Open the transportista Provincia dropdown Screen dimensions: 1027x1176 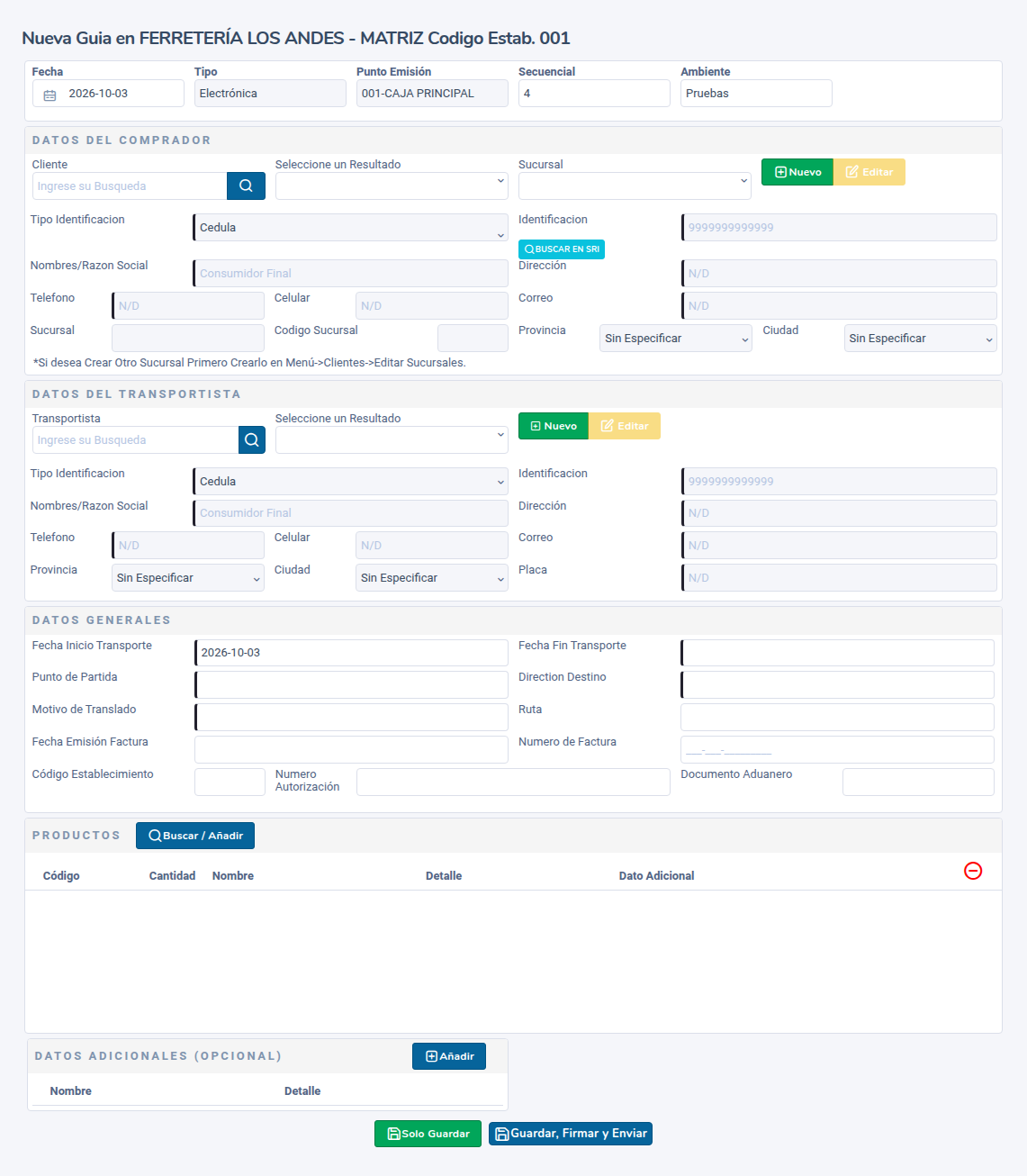(188, 578)
